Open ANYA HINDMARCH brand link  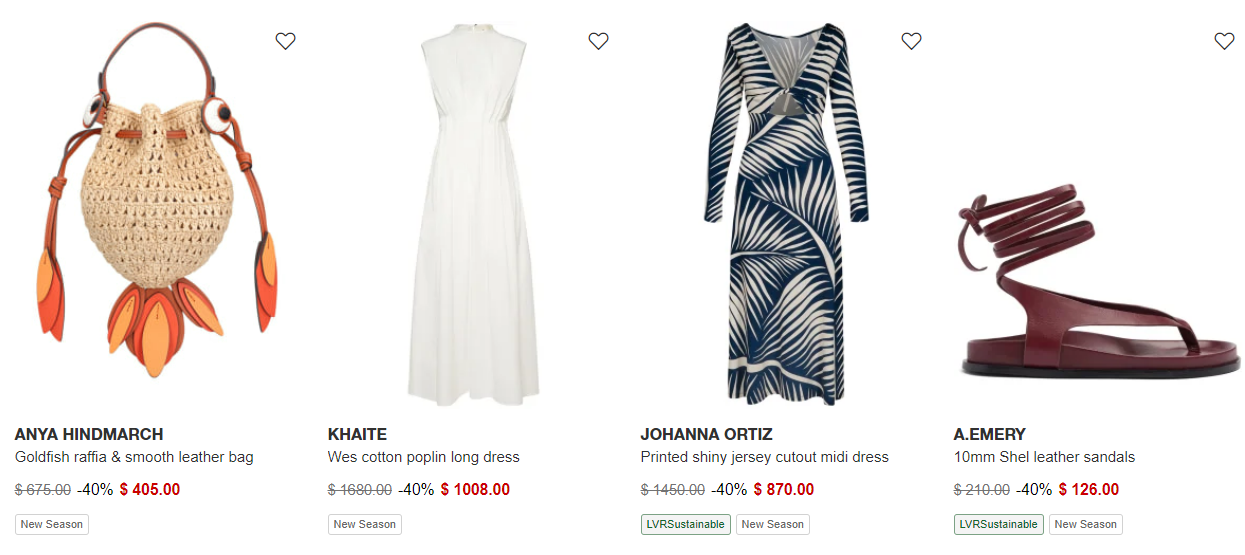click(x=89, y=435)
